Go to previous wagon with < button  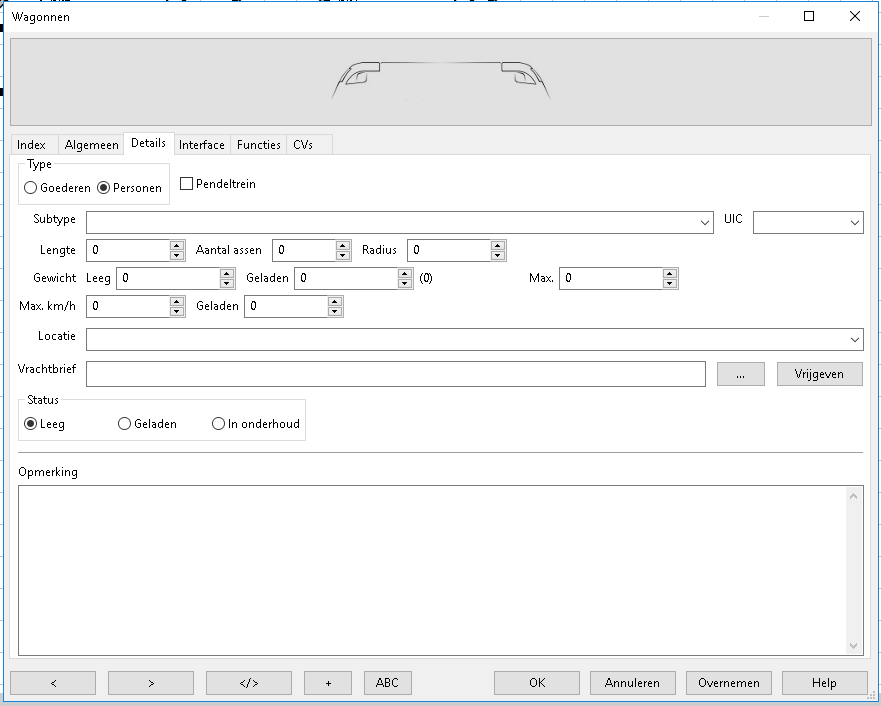click(53, 683)
